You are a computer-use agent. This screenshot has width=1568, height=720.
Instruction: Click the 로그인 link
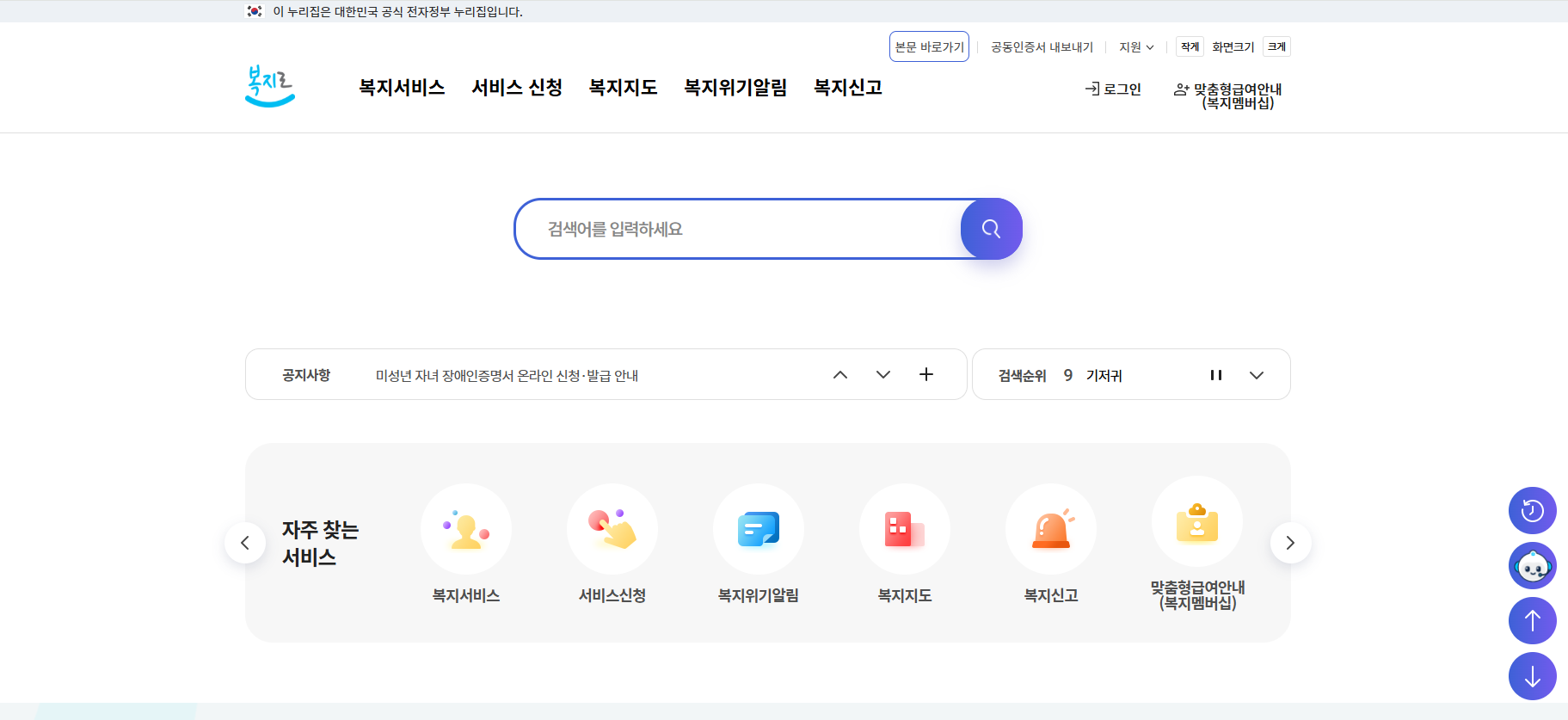coord(1113,89)
